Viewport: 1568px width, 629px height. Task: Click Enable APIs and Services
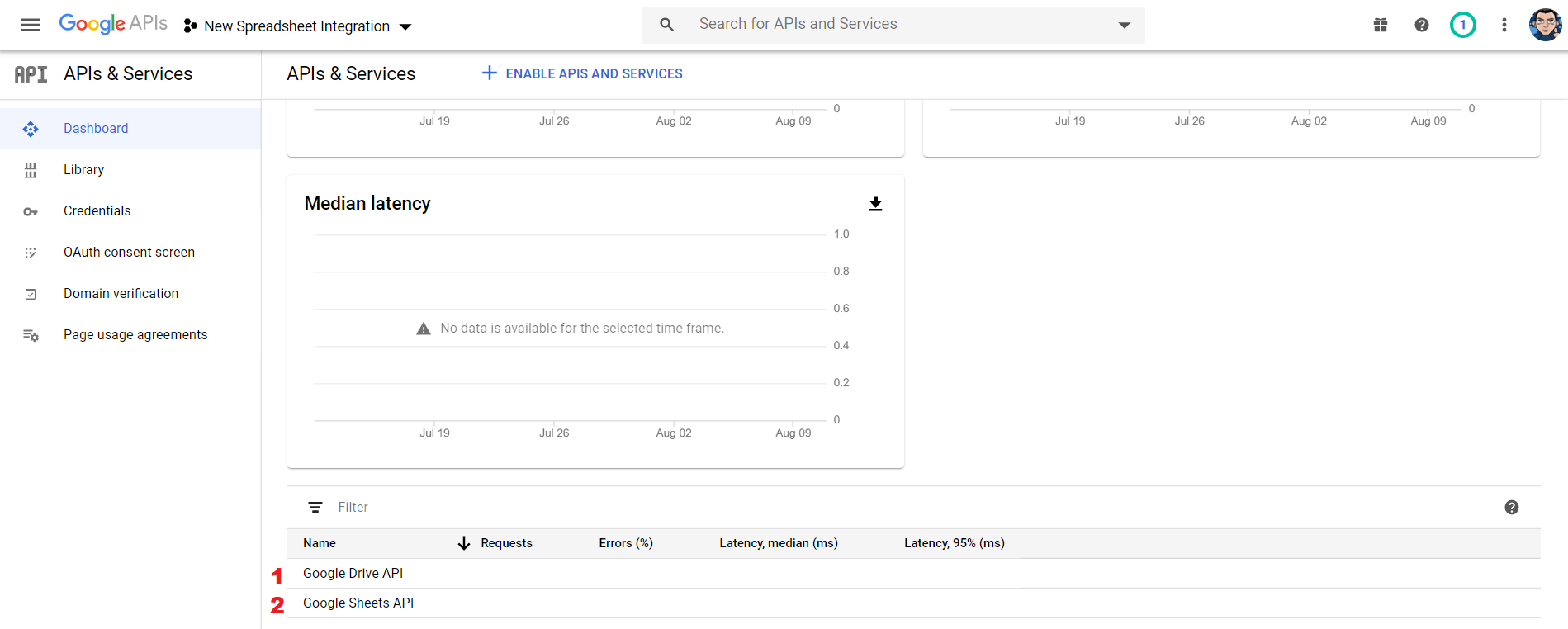coord(582,73)
